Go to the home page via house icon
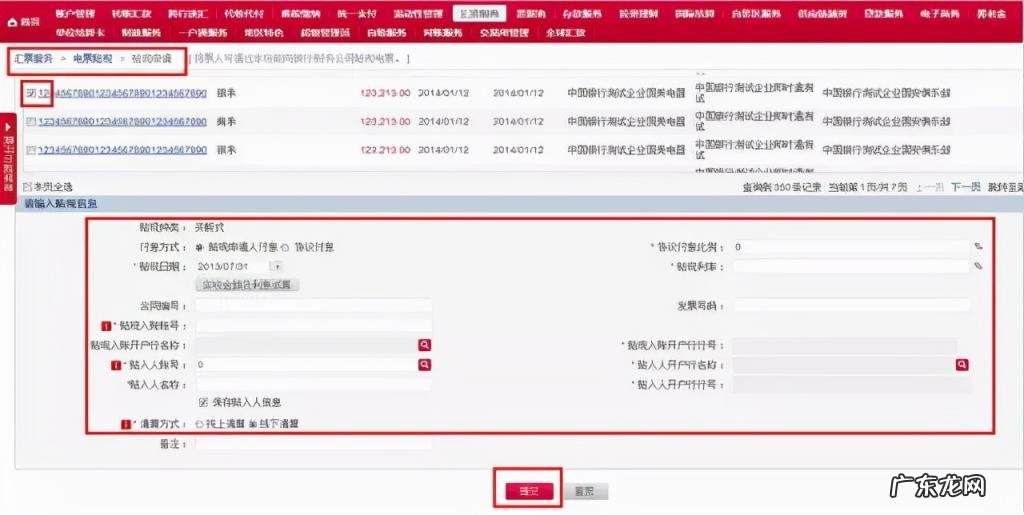The image size is (1024, 515). 12,22
